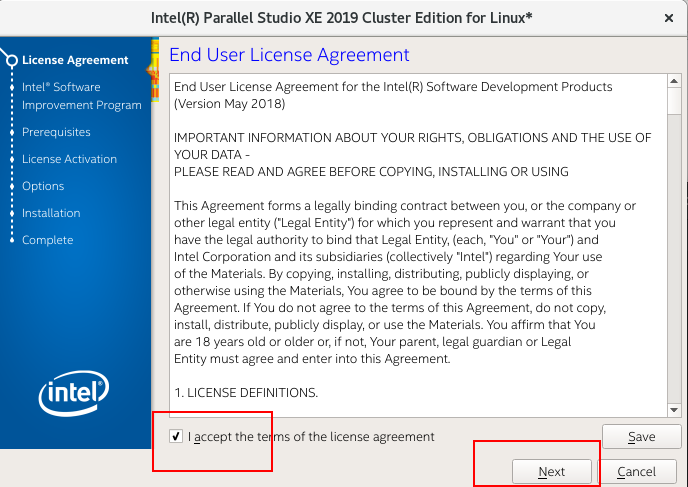The height and width of the screenshot is (487, 688).
Task: Select Complete step in sidebar
Action: point(47,240)
